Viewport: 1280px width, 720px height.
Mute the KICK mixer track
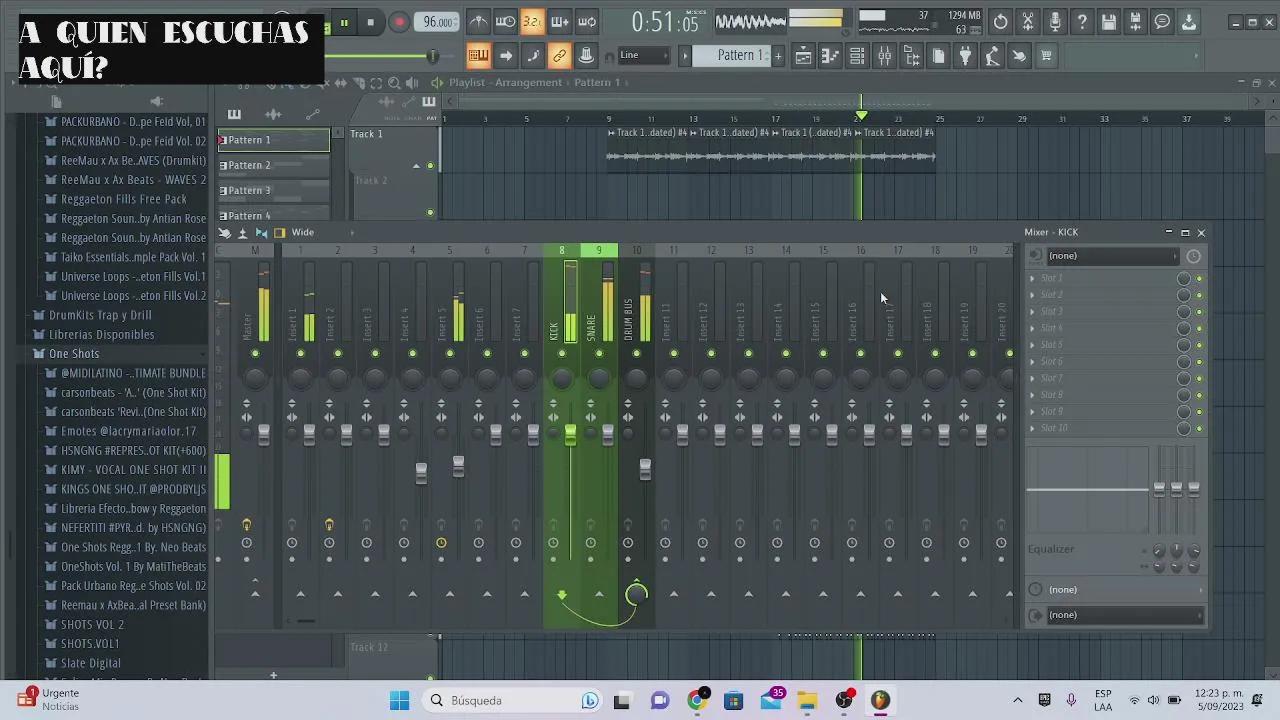(562, 353)
